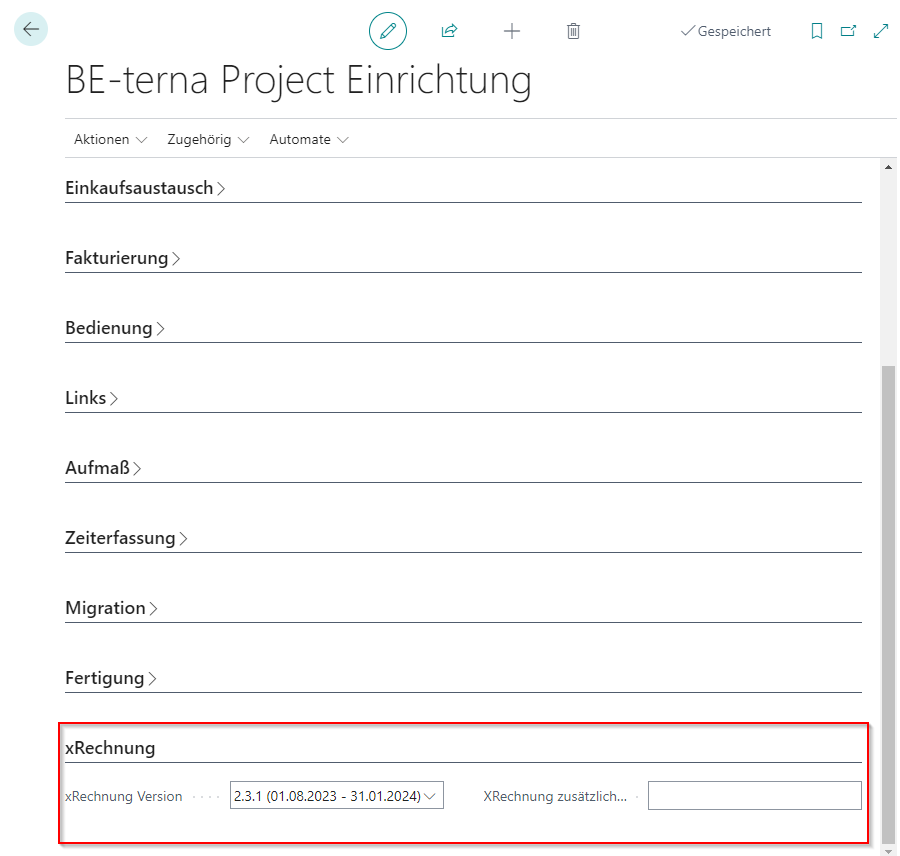This screenshot has height=856, width=900.
Task: Expand page to full screen icon
Action: (x=880, y=31)
